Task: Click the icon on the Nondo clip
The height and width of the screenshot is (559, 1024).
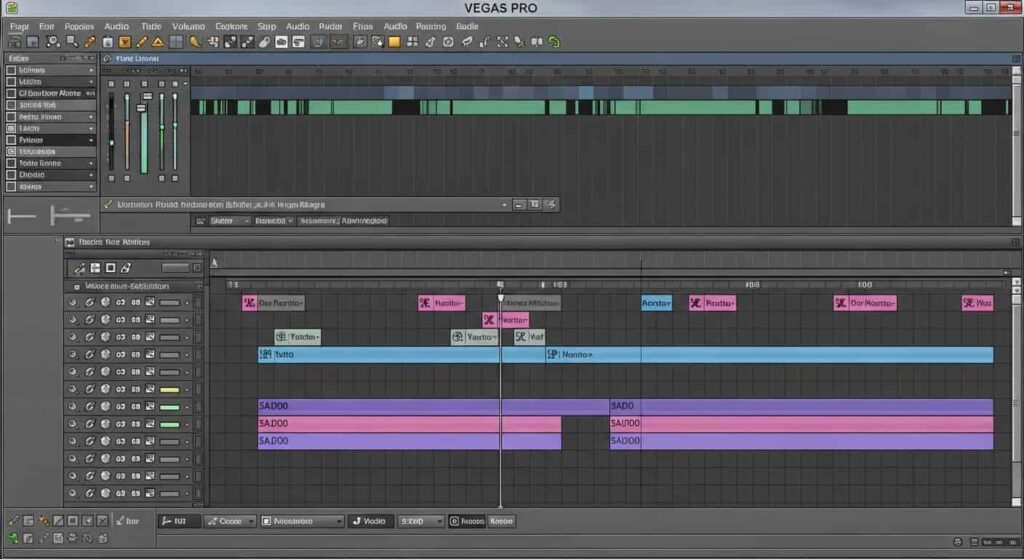Action: [x=552, y=354]
